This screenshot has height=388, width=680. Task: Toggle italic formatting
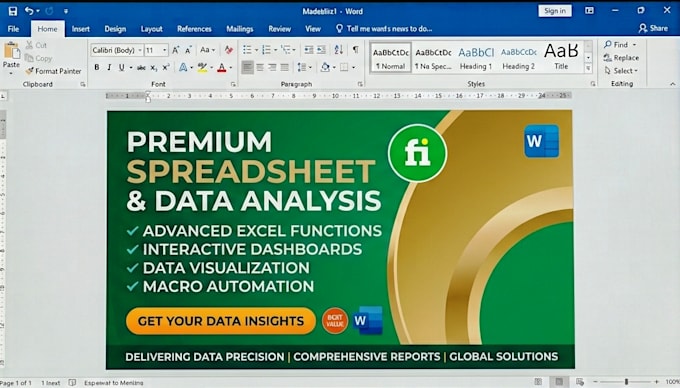click(109, 68)
